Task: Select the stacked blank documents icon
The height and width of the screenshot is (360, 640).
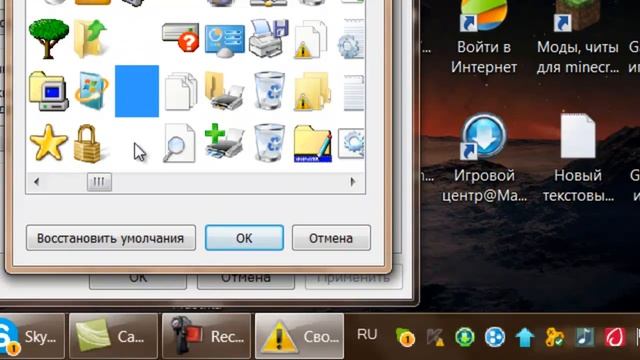Action: pos(181,91)
